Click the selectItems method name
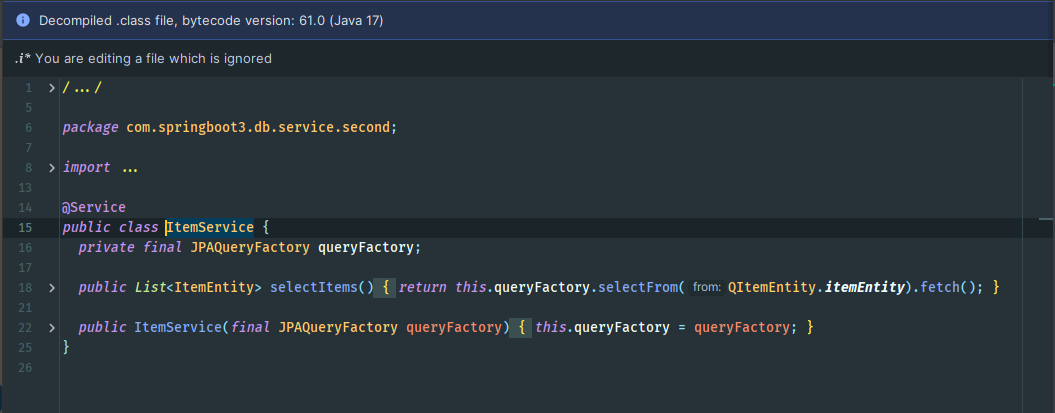Screen dimensions: 1055x413 pyautogui.click(x=314, y=287)
